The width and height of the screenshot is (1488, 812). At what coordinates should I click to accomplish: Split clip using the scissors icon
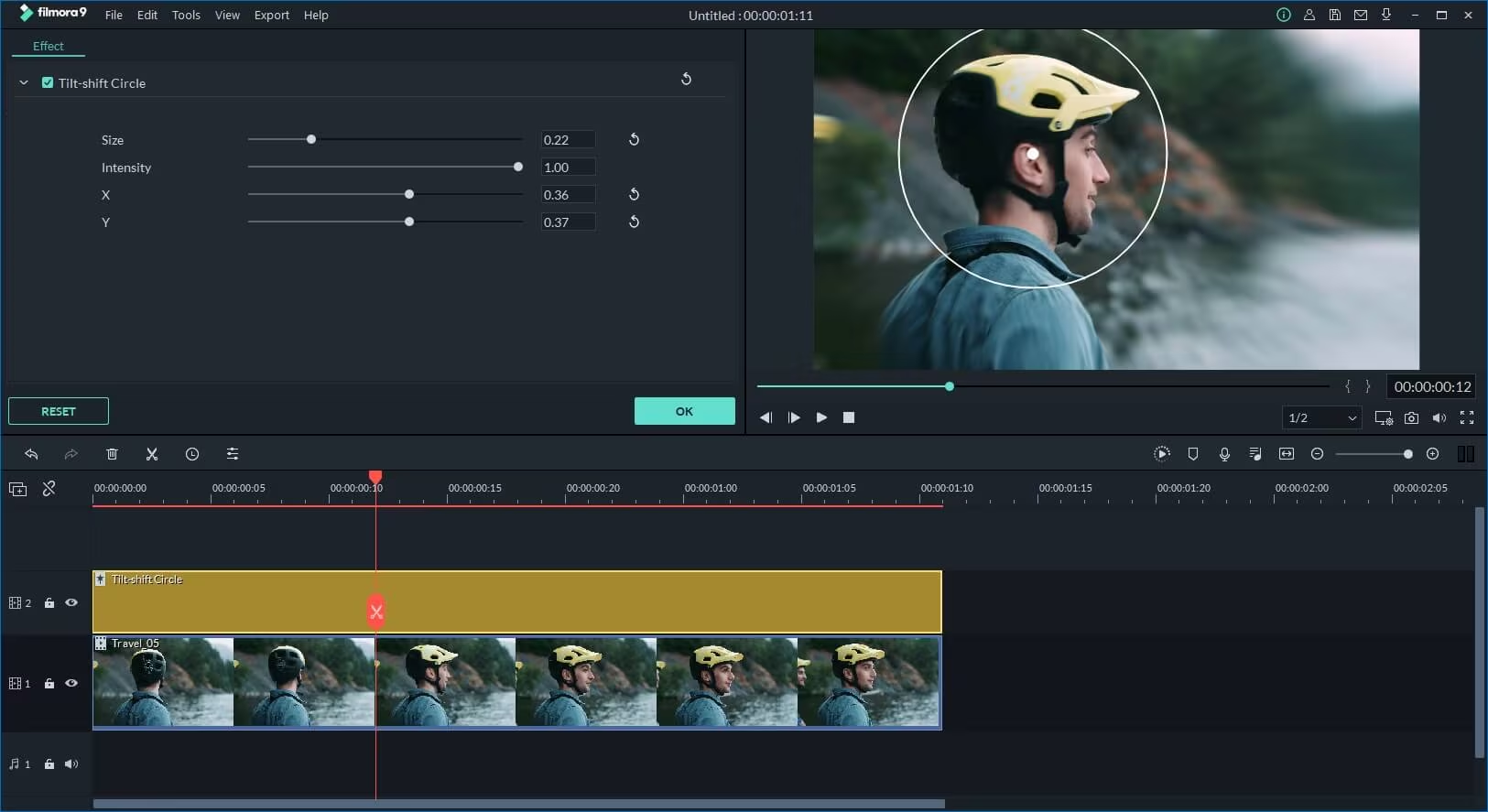(x=152, y=454)
